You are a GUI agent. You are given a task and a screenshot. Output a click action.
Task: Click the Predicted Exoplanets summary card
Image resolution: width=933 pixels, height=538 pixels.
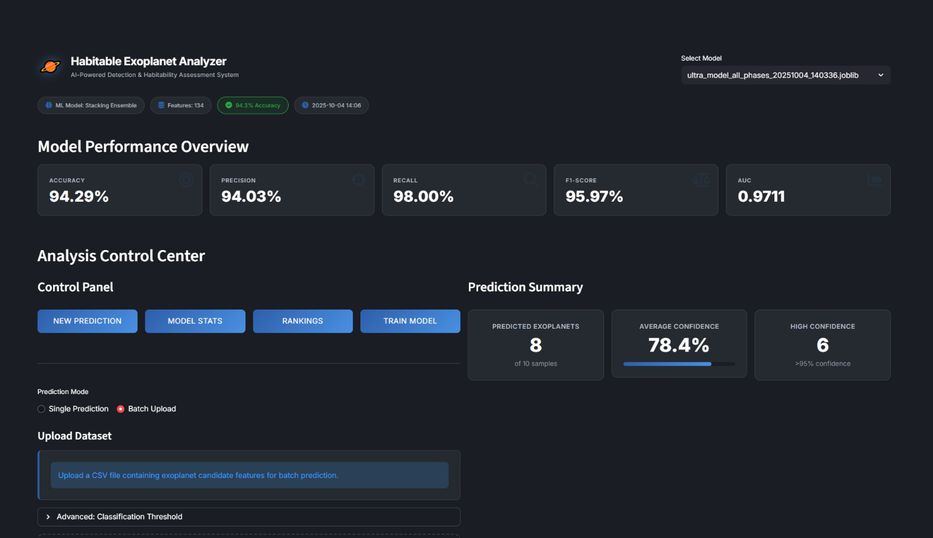pos(535,344)
